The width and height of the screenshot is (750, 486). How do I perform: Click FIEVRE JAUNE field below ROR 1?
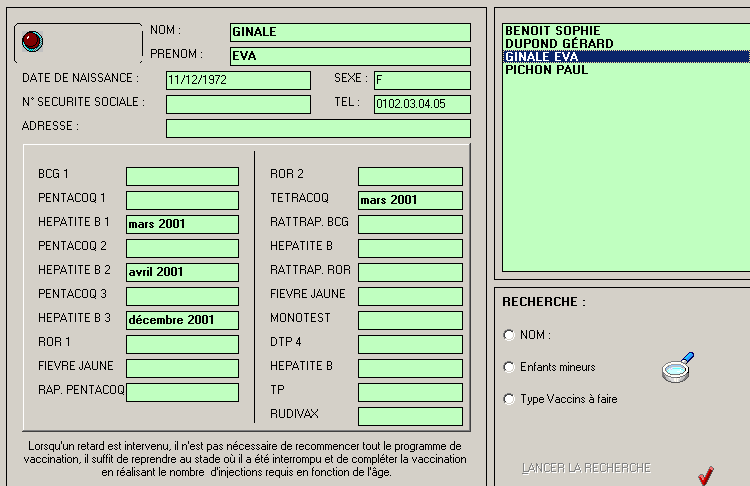pyautogui.click(x=182, y=368)
